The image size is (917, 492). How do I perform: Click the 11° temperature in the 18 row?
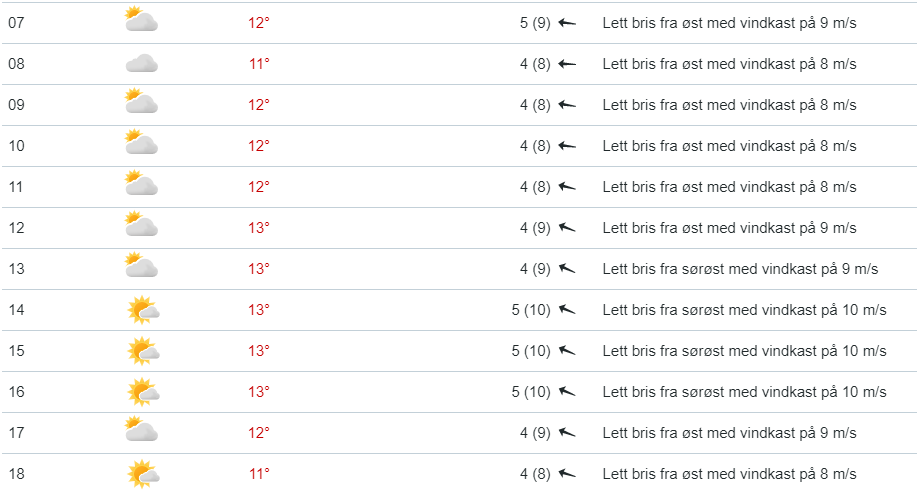tap(259, 474)
